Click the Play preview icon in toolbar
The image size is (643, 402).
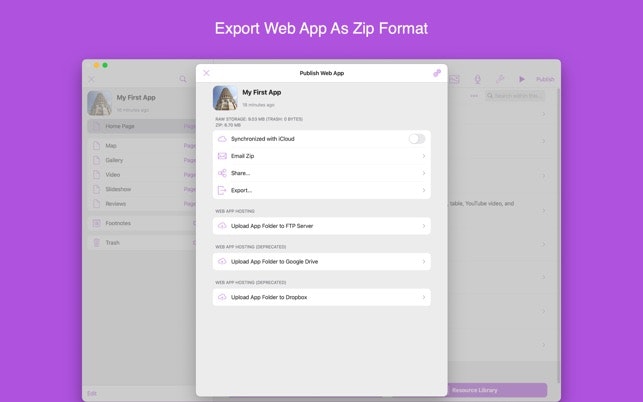(522, 79)
